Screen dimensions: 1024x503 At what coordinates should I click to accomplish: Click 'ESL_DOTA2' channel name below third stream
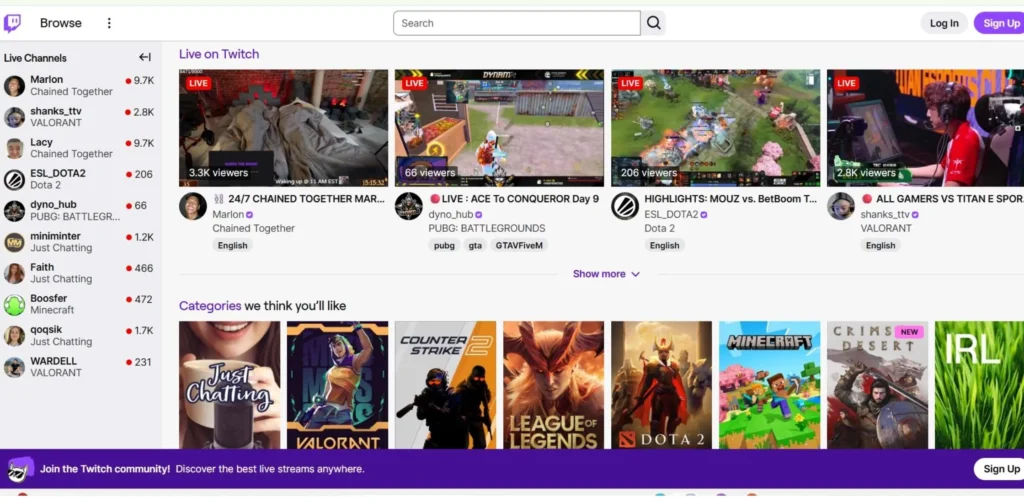point(671,214)
